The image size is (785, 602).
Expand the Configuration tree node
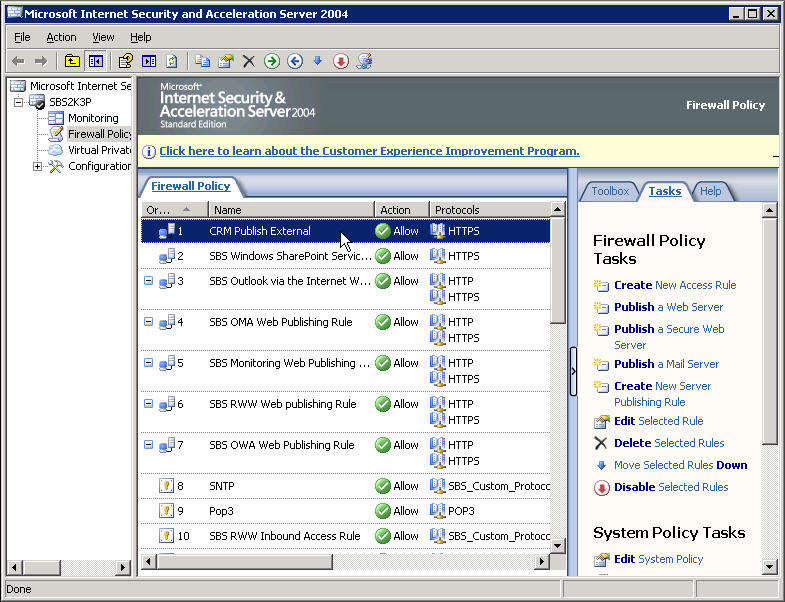[x=38, y=166]
